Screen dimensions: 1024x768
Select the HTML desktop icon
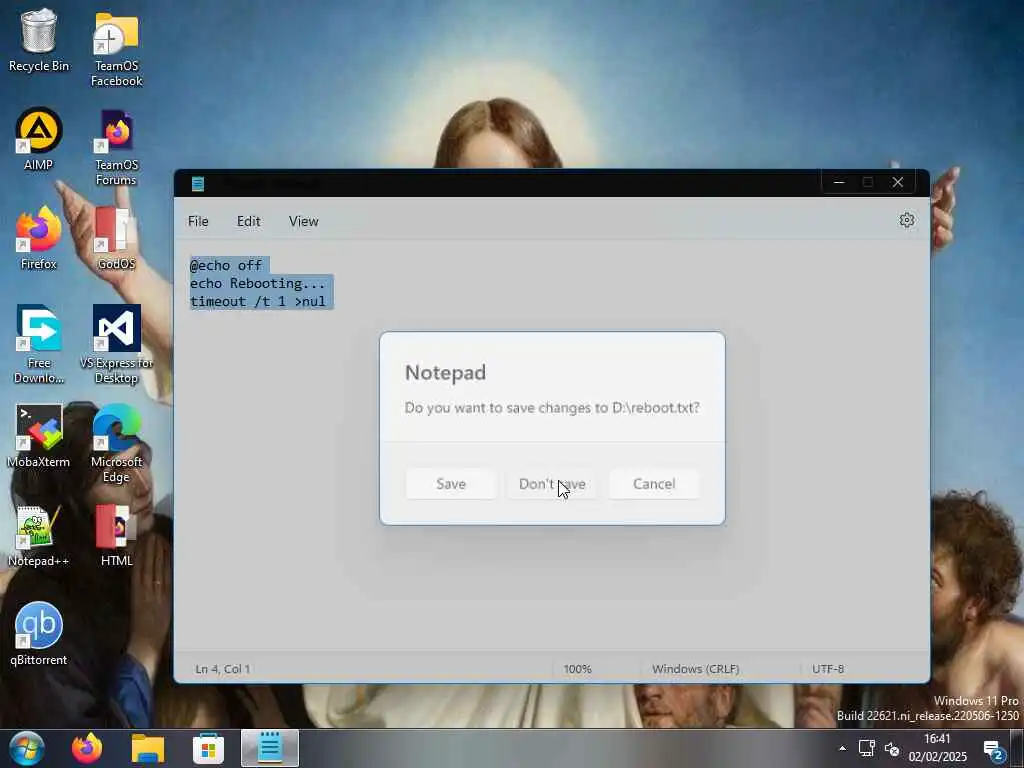click(116, 536)
